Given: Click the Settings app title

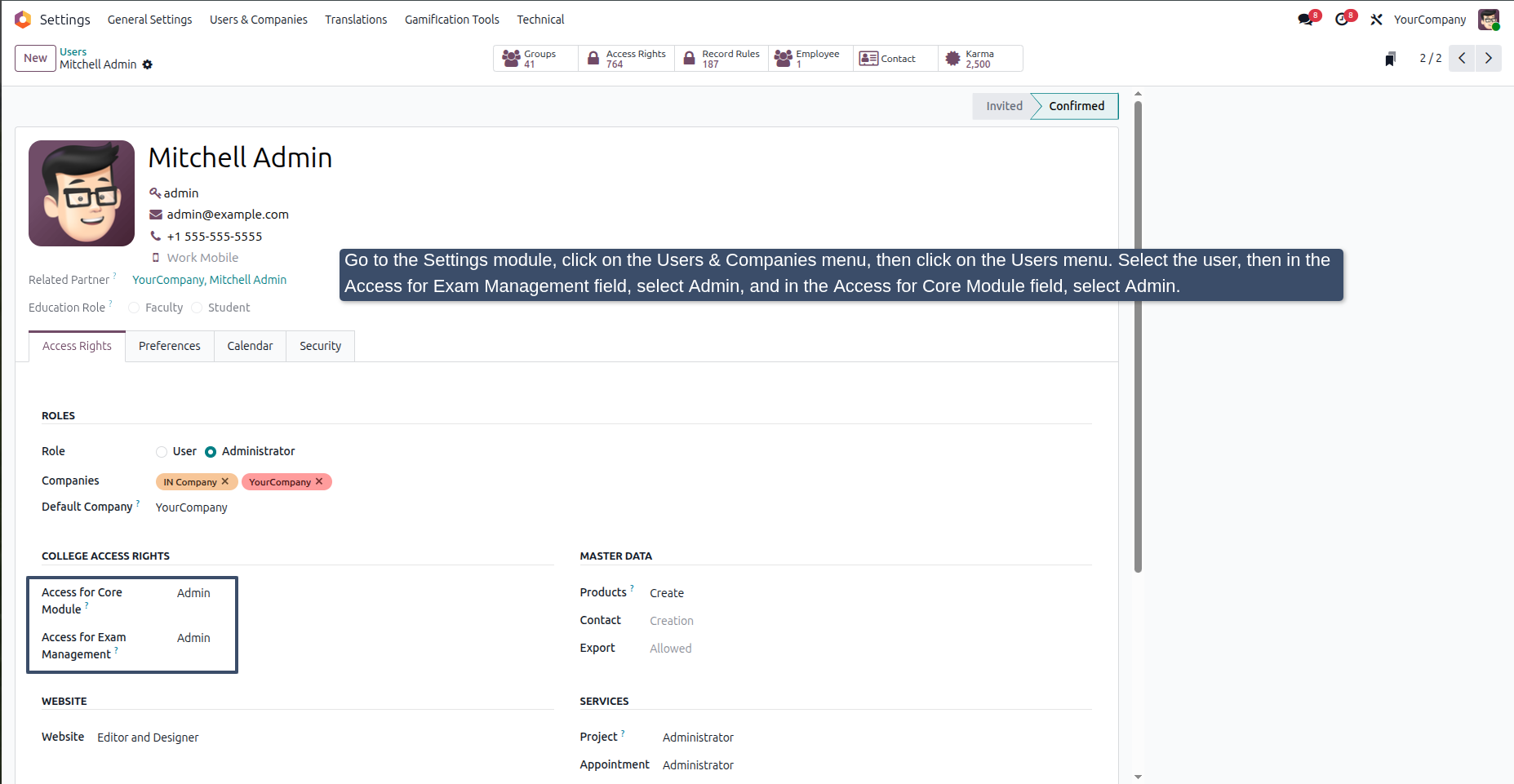Looking at the screenshot, I should 65,20.
